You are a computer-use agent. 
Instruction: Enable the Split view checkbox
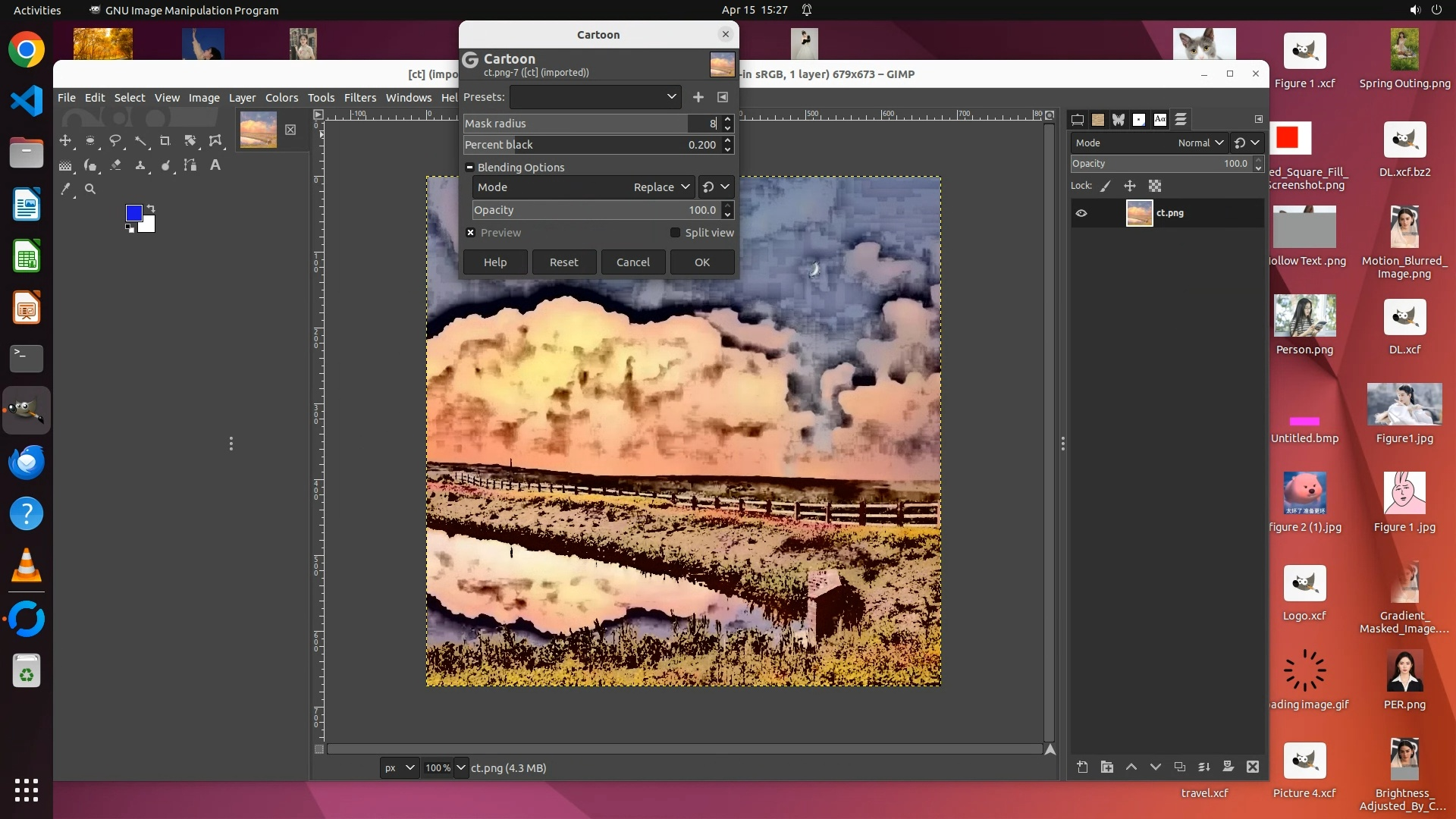(x=675, y=233)
